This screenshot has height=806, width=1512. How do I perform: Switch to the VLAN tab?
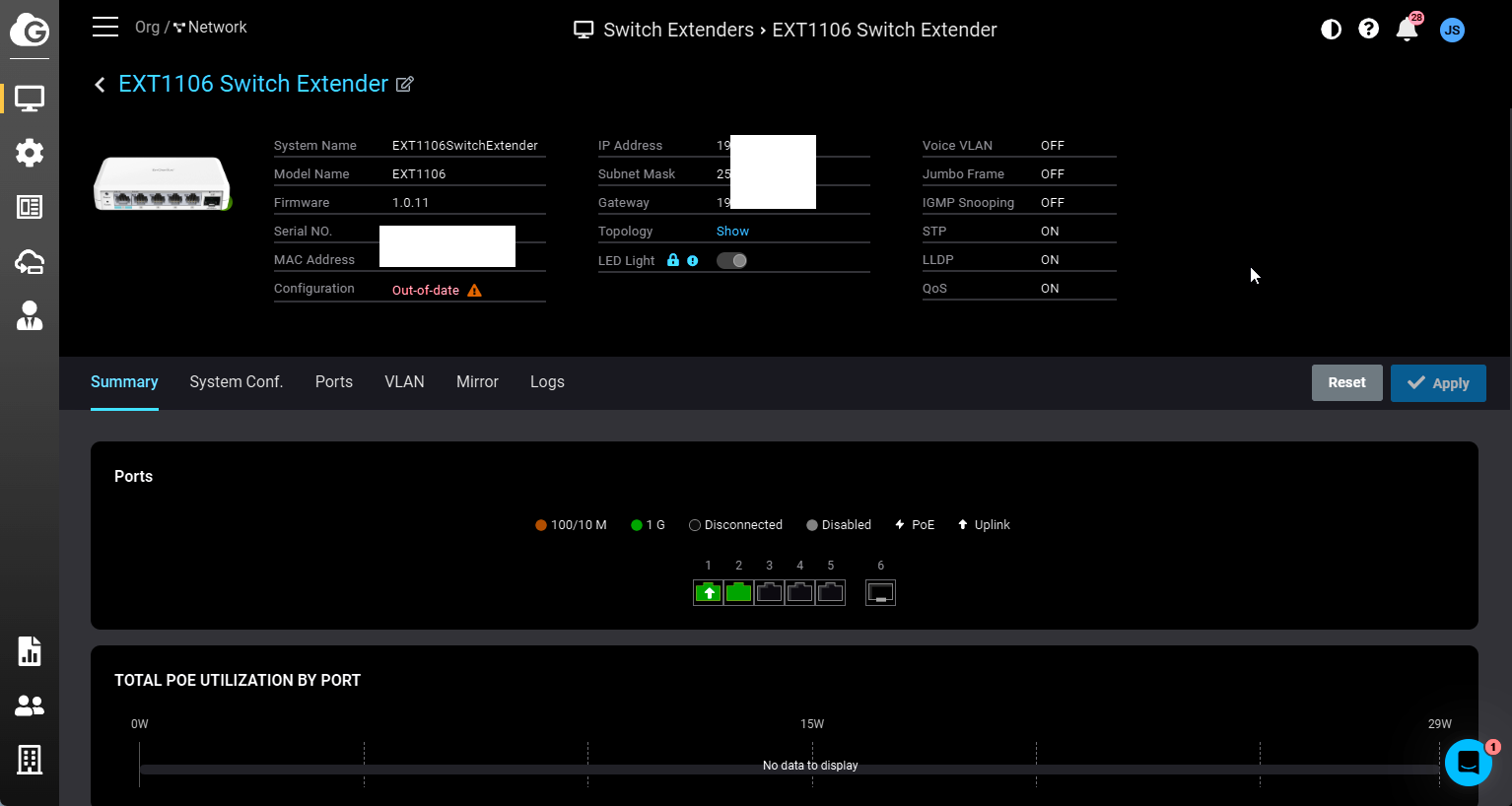pos(404,382)
